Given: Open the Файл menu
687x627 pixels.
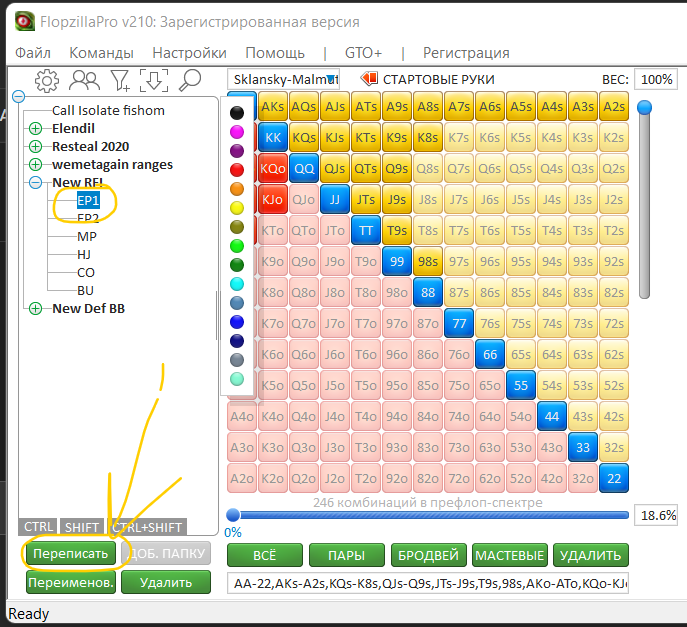Looking at the screenshot, I should pos(33,53).
